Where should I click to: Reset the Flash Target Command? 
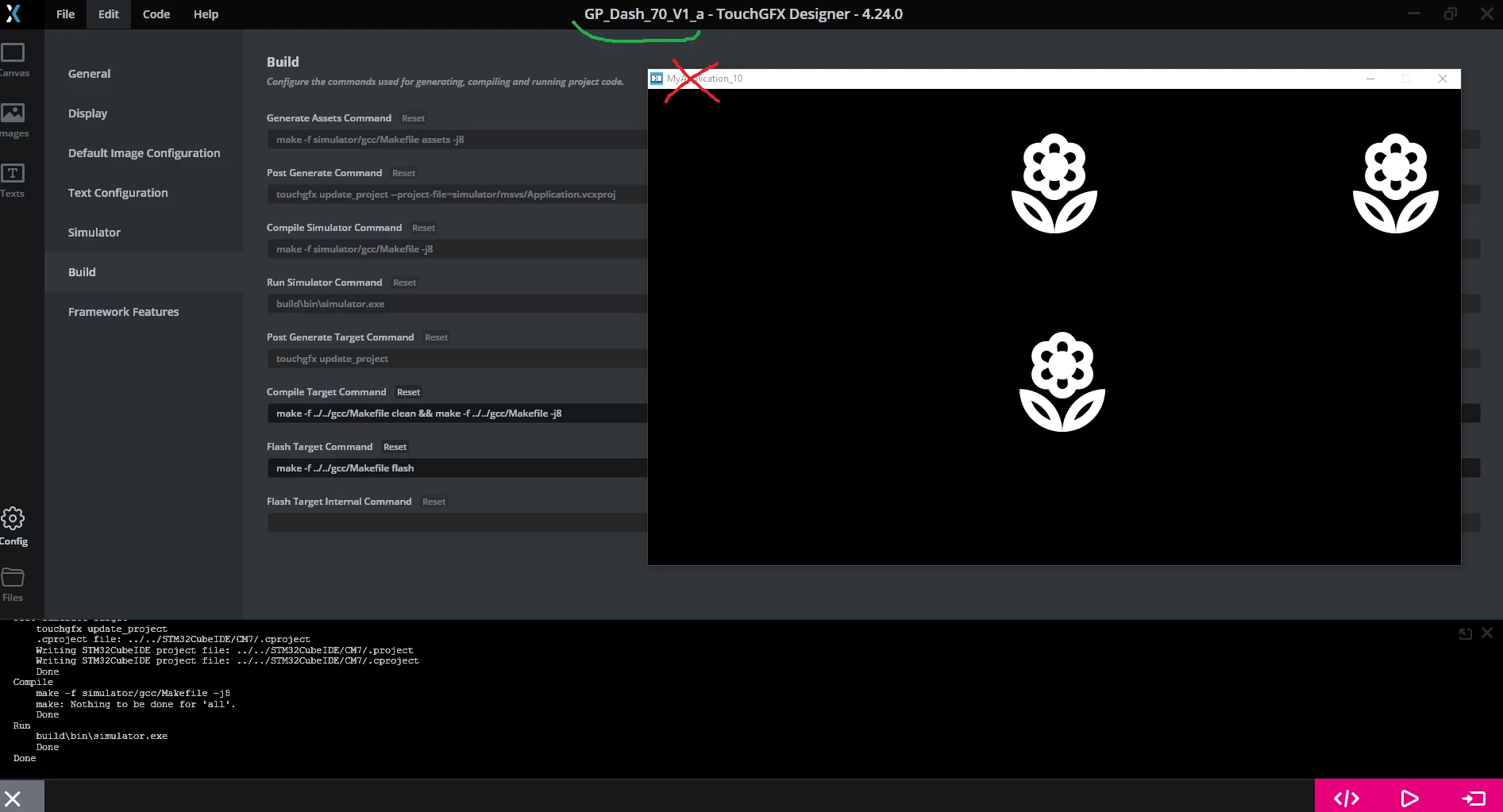(395, 447)
